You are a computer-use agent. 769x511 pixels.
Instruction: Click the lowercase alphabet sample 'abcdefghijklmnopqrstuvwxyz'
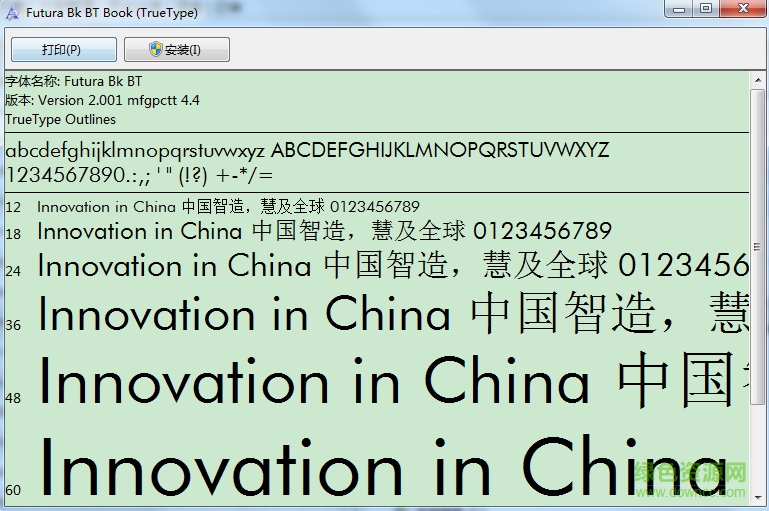(x=135, y=151)
